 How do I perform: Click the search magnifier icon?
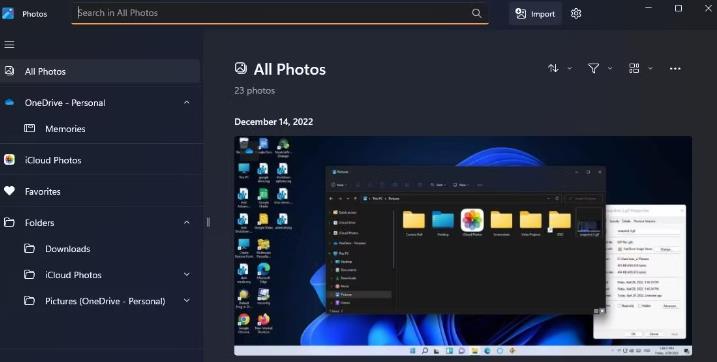[x=476, y=13]
